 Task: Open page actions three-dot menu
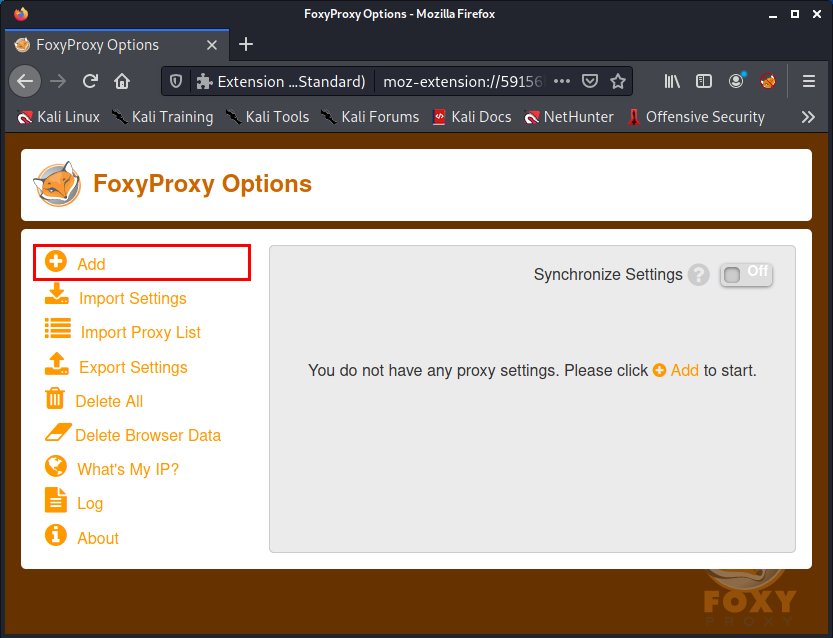coord(562,81)
